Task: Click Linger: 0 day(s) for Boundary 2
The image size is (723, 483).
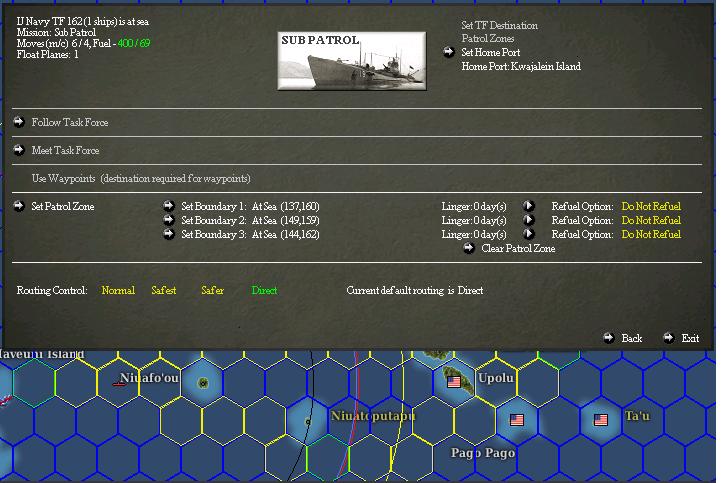Action: tap(474, 220)
